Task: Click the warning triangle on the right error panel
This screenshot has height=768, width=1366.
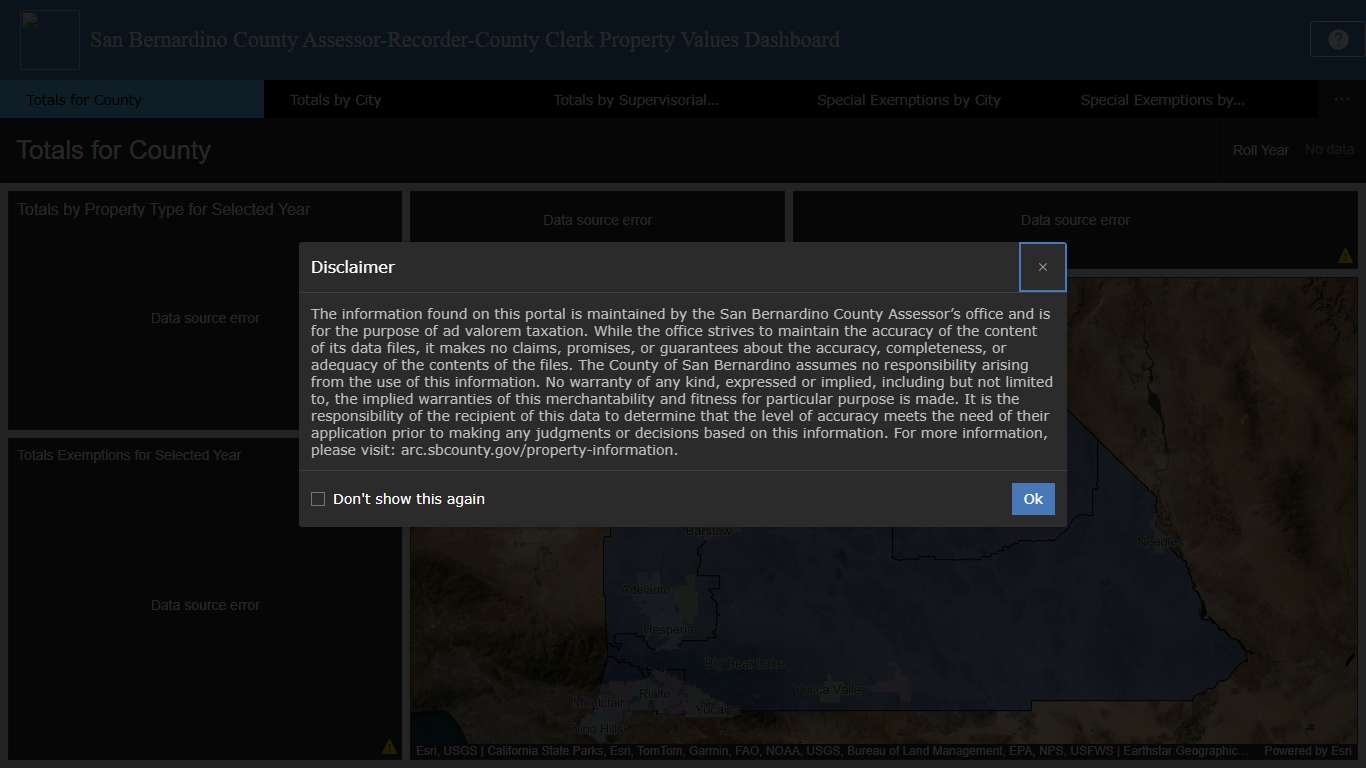Action: pos(1345,255)
